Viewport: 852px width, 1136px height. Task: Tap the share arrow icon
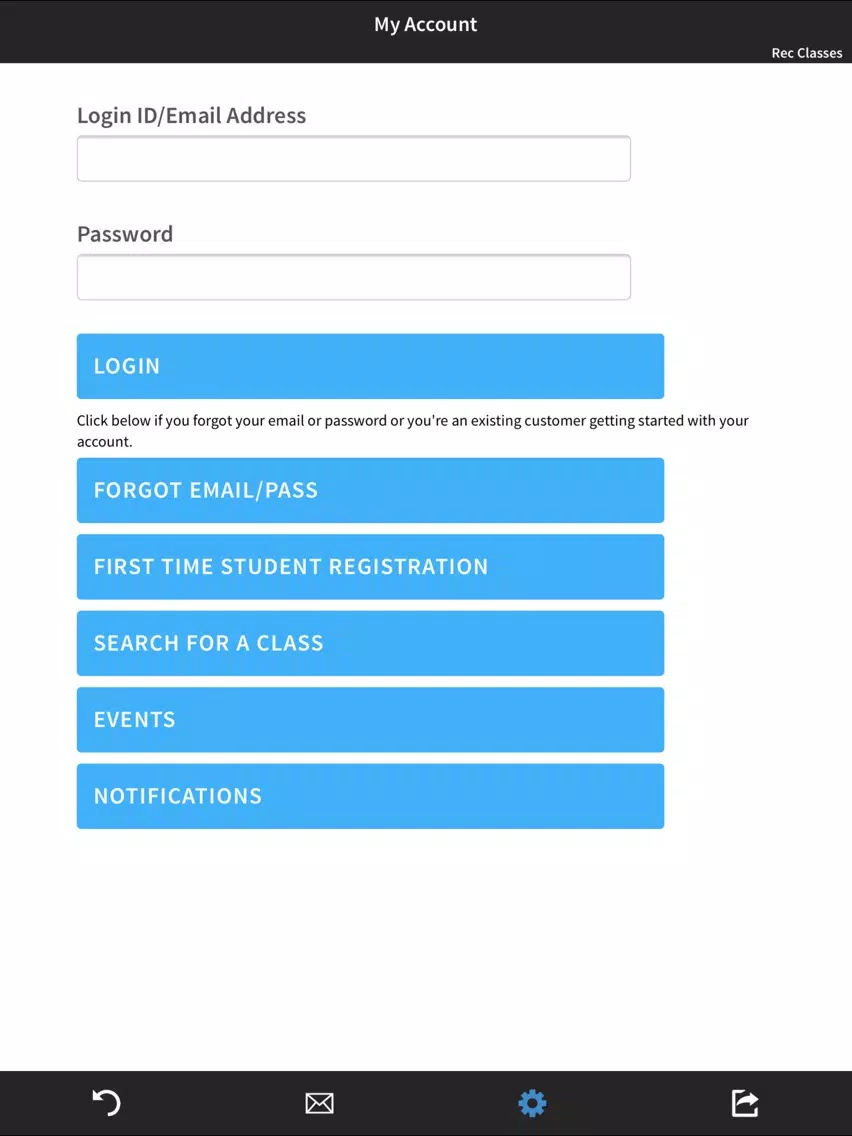pyautogui.click(x=745, y=1103)
